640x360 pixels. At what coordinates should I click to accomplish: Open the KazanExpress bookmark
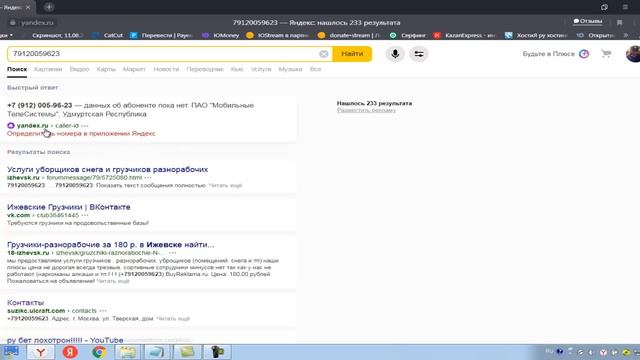464,36
